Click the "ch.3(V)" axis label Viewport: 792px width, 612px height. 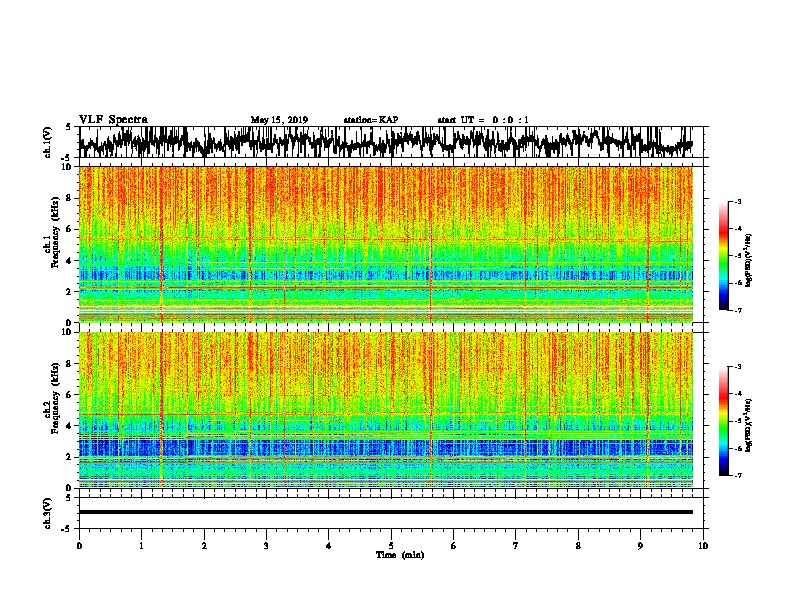pyautogui.click(x=48, y=513)
